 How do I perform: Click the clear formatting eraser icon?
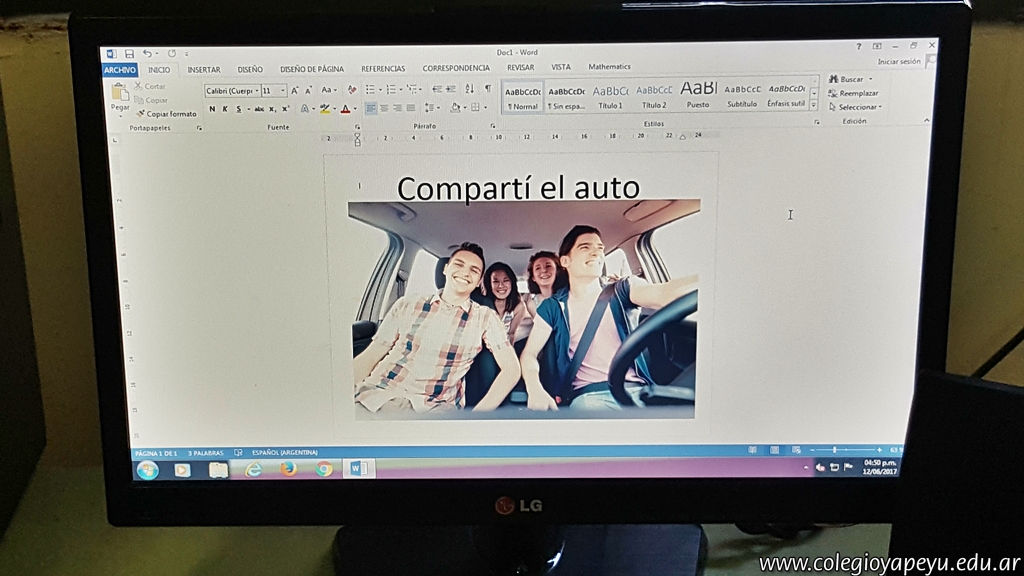(351, 90)
